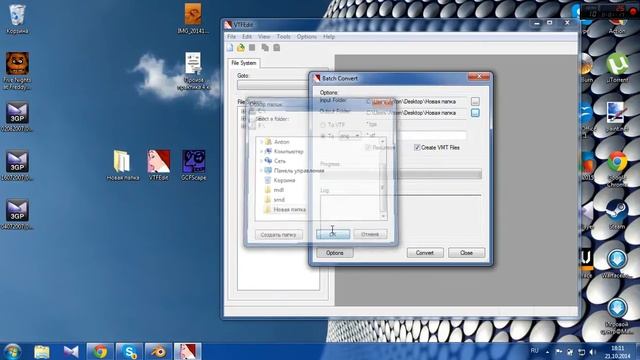Screen dimensions: 640x360
Task: Click the Copy icon in VTFEdit toolbar
Action: click(x=265, y=48)
